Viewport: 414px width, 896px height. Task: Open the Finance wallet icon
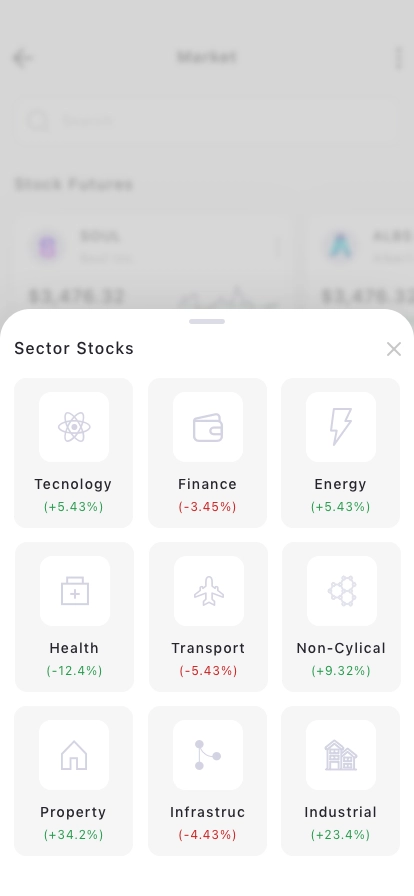pyautogui.click(x=208, y=427)
